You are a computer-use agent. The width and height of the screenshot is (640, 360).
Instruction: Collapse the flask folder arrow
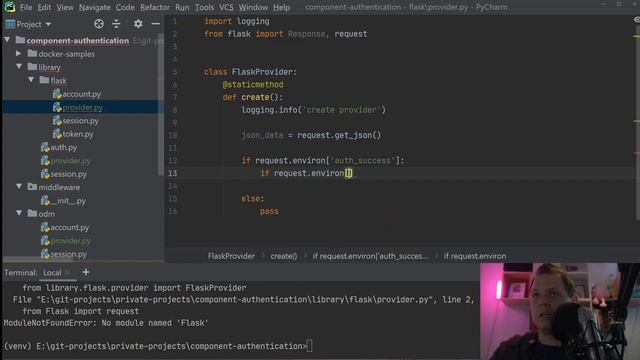pyautogui.click(x=31, y=80)
